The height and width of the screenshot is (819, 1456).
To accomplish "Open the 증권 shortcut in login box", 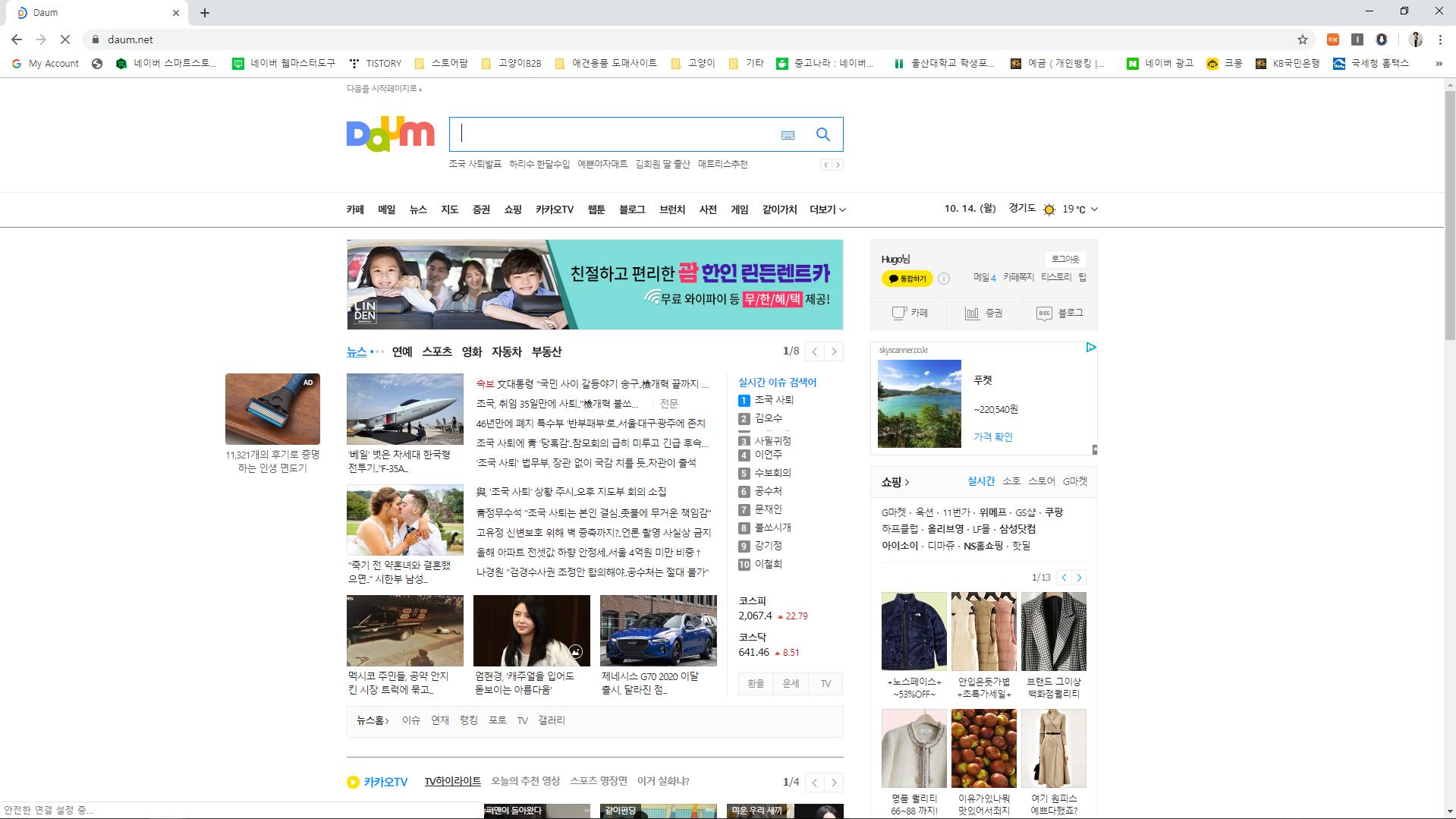I will coord(983,313).
